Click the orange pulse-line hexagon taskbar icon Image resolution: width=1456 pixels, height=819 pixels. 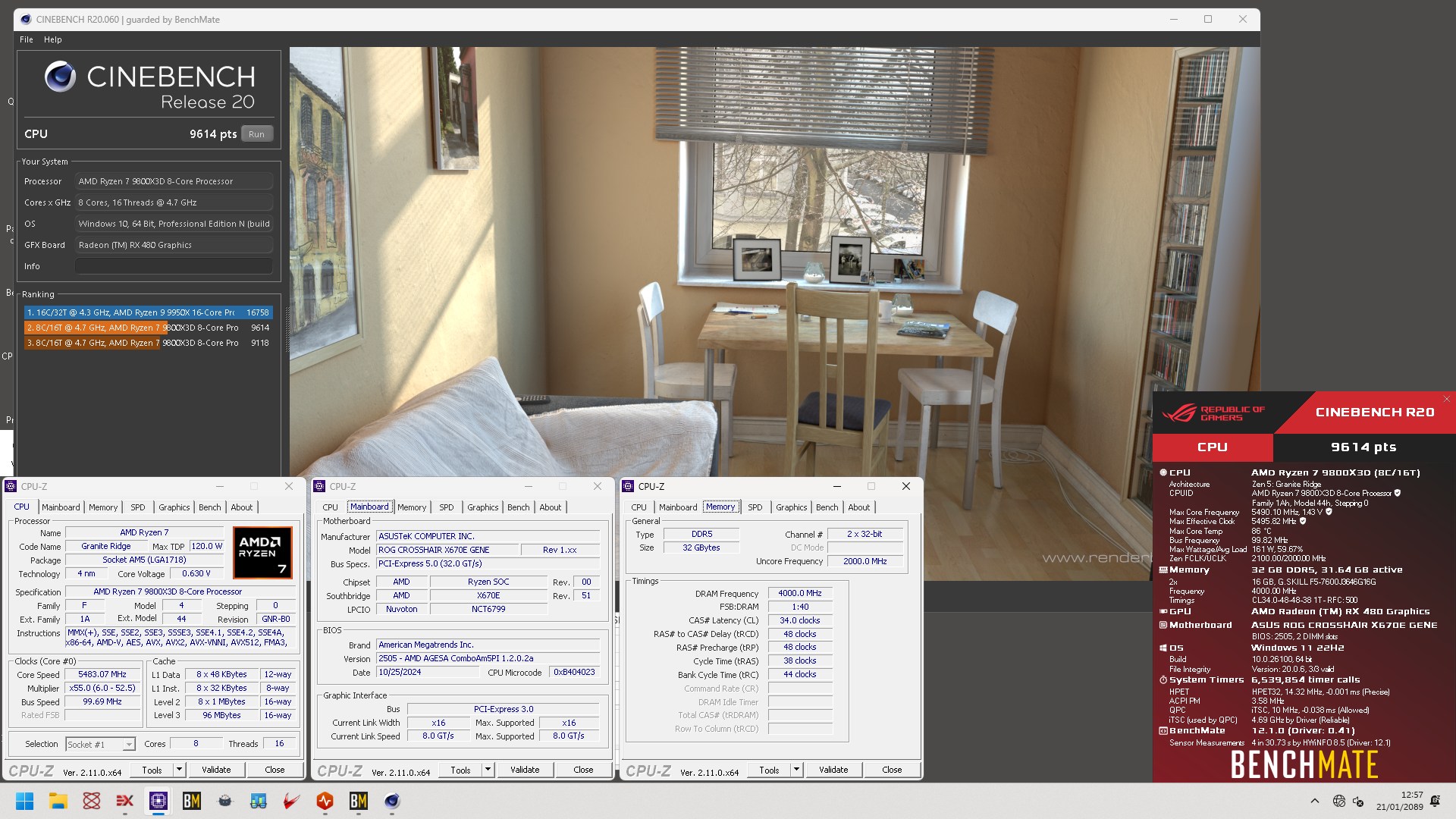325,801
